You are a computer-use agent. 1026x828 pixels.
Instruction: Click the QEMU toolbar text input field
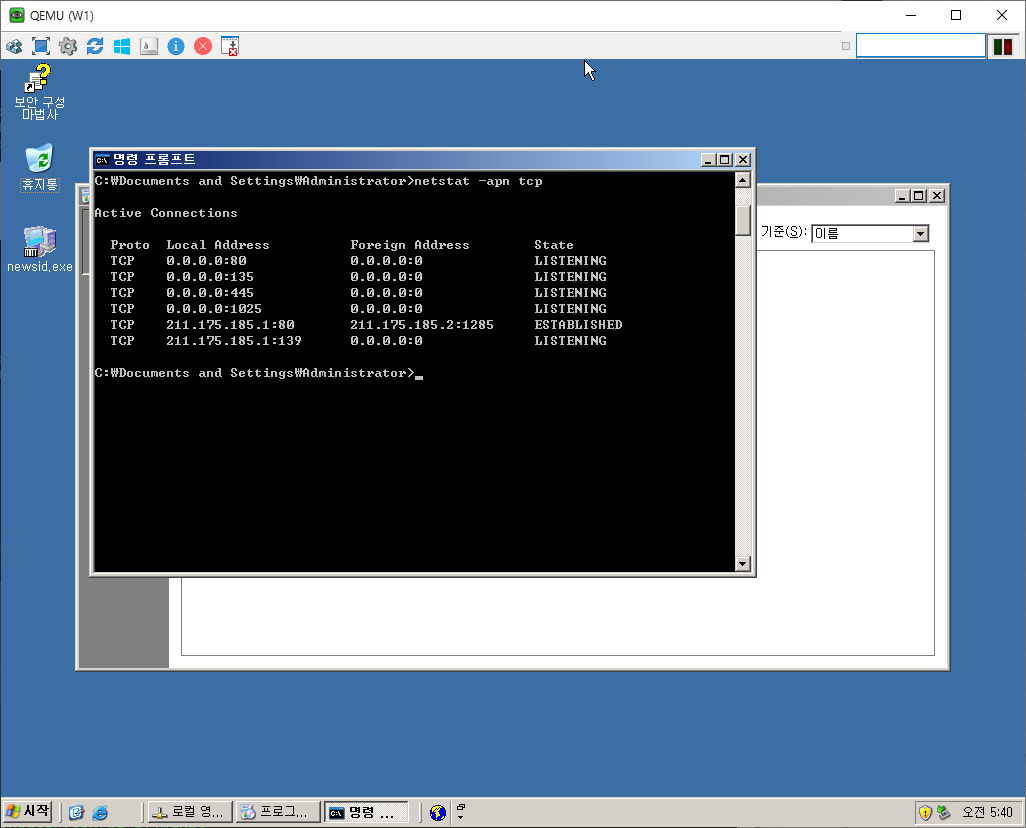tap(921, 46)
